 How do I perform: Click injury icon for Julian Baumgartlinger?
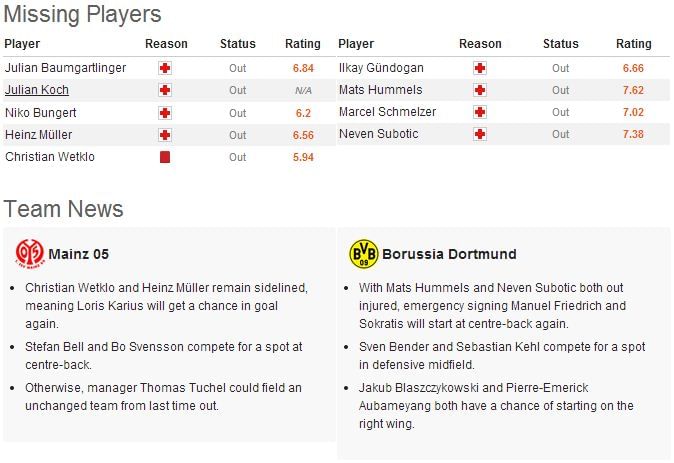pyautogui.click(x=165, y=68)
